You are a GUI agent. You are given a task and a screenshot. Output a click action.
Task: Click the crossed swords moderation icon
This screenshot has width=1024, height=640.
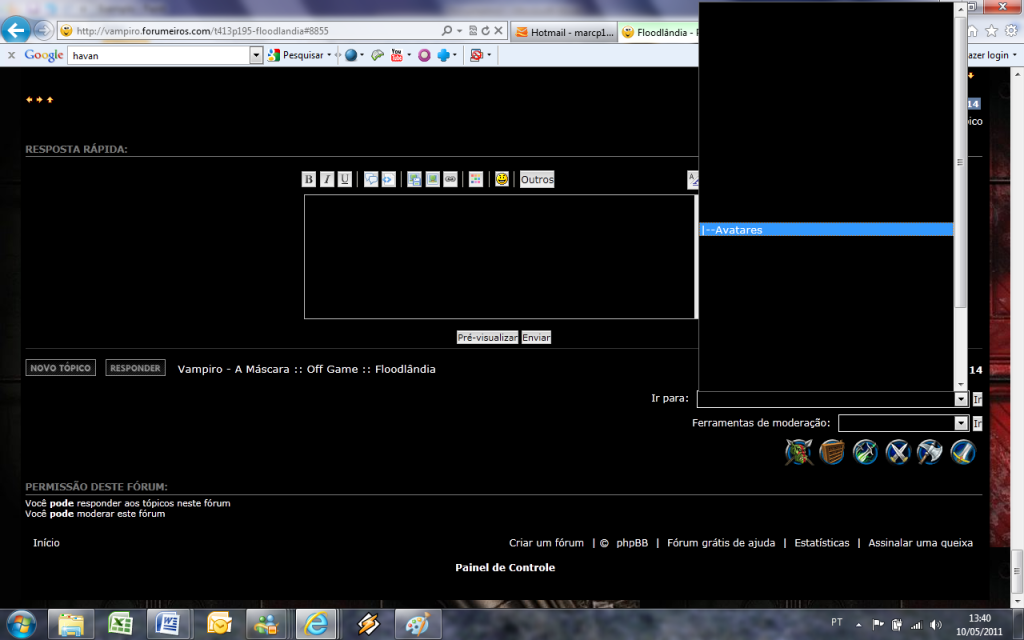coord(898,452)
